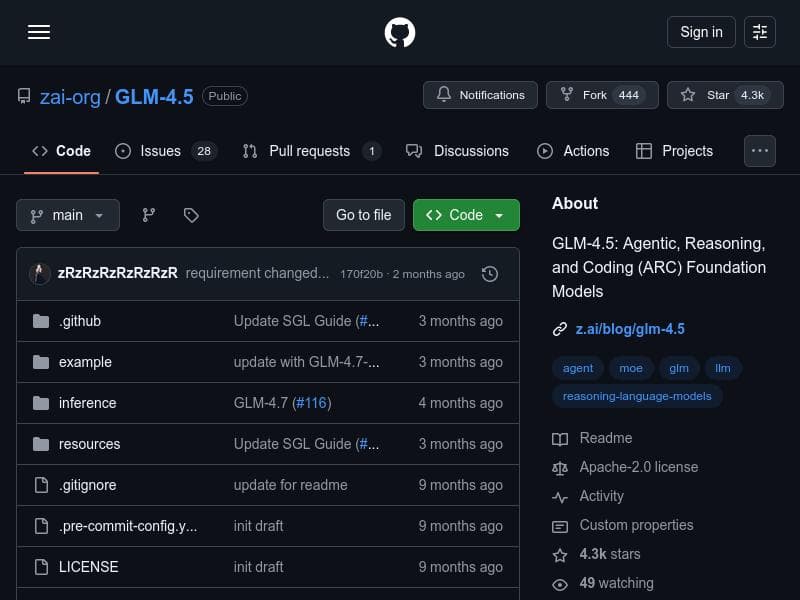Open the green Code dropdown

click(466, 215)
